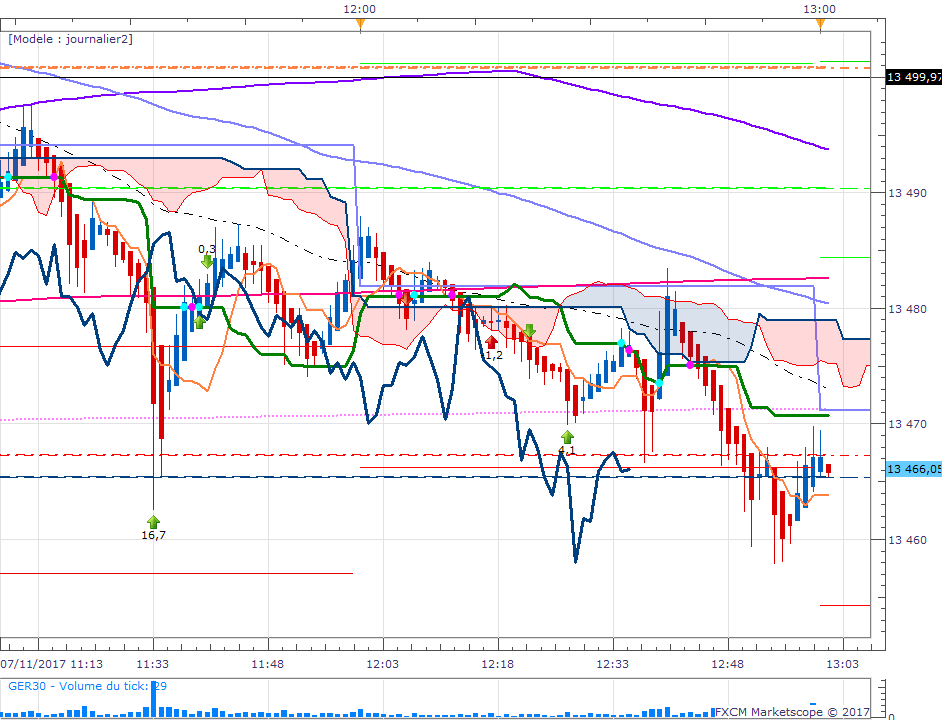Viewport: 943px width, 720px height.
Task: Select the unlabeled green down arrow signal
Action: [529, 331]
